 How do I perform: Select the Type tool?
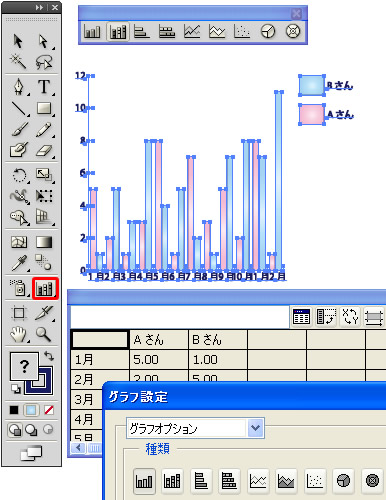point(44,87)
